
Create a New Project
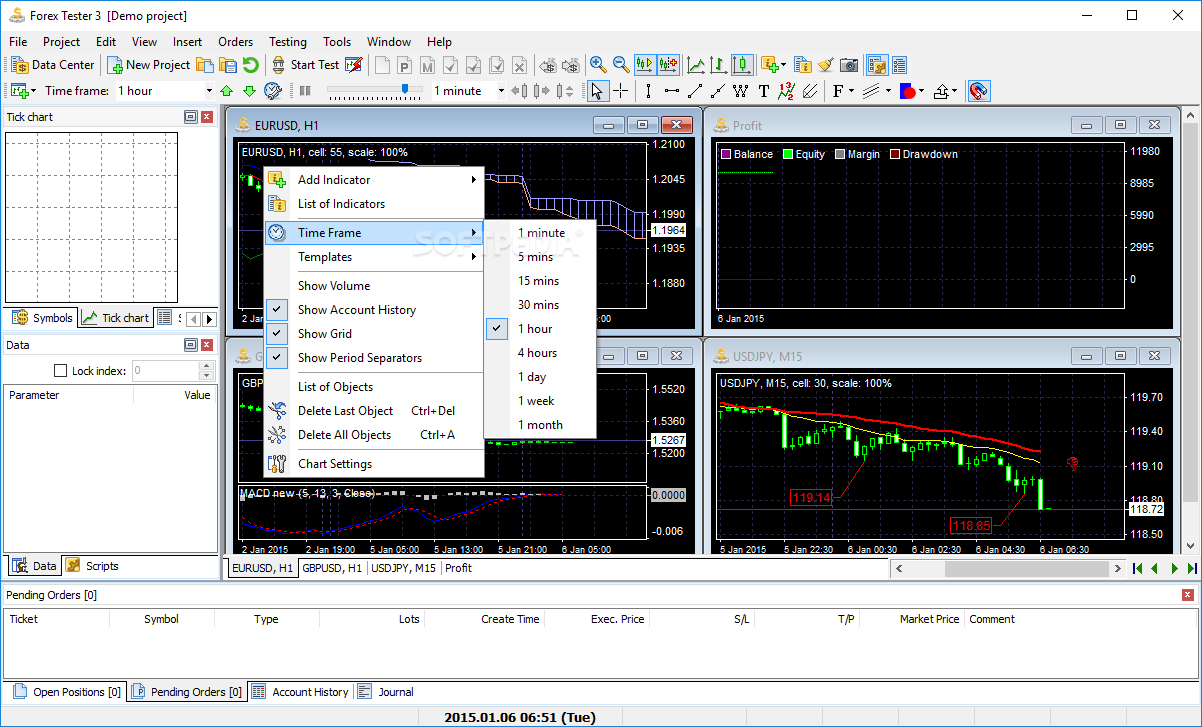click(148, 65)
